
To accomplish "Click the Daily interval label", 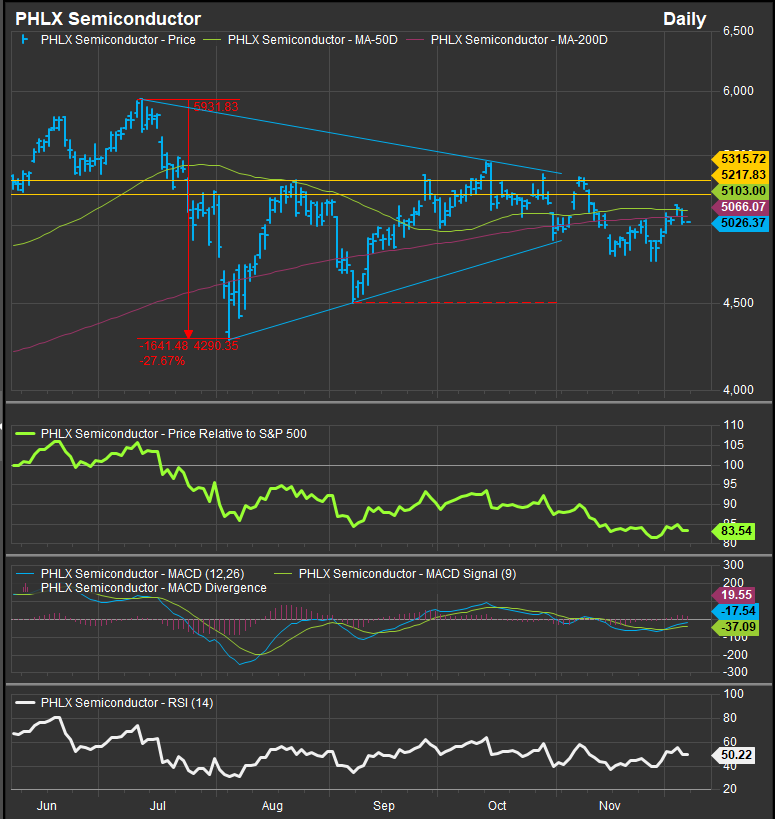I will point(684,19).
